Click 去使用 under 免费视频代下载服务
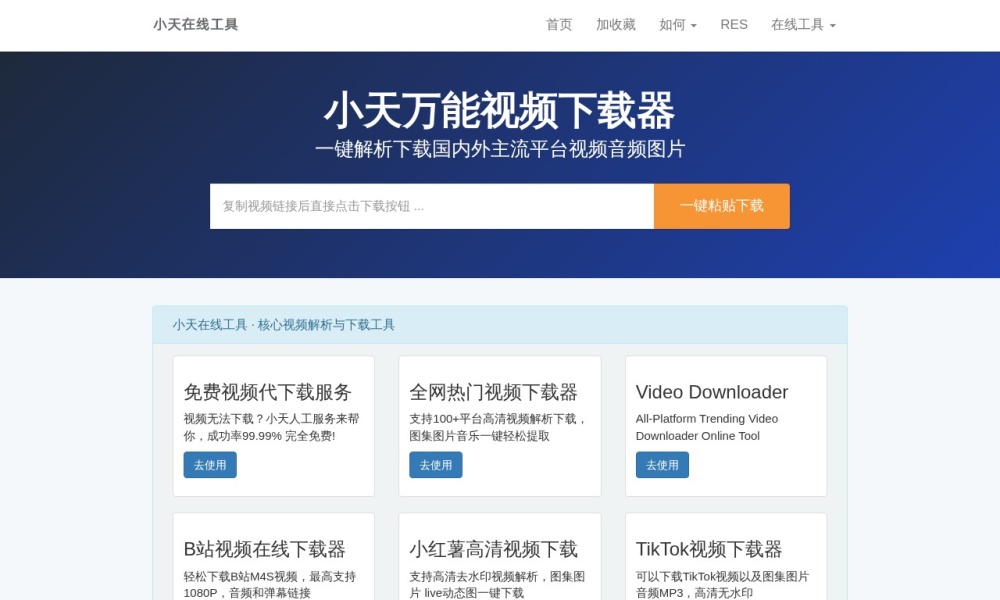Screen dimensions: 1000x600 point(209,465)
